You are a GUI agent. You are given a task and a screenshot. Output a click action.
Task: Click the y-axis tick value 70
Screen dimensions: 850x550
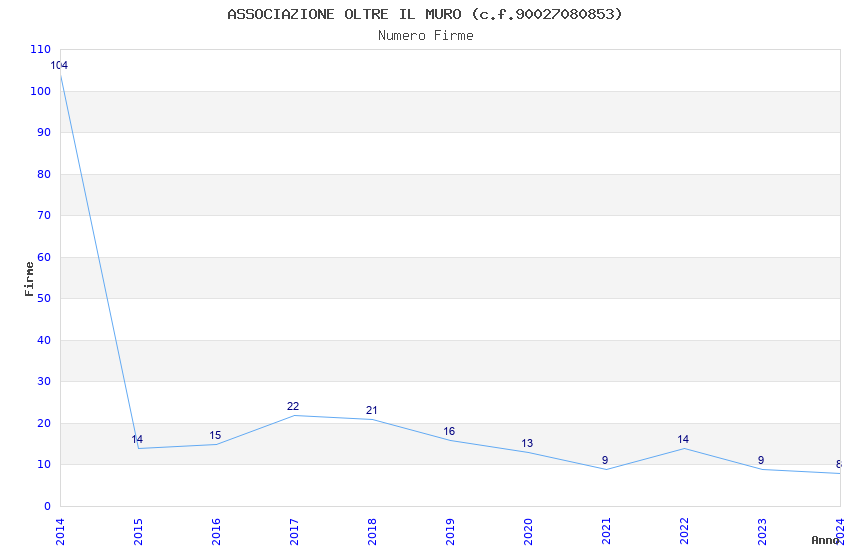44,215
